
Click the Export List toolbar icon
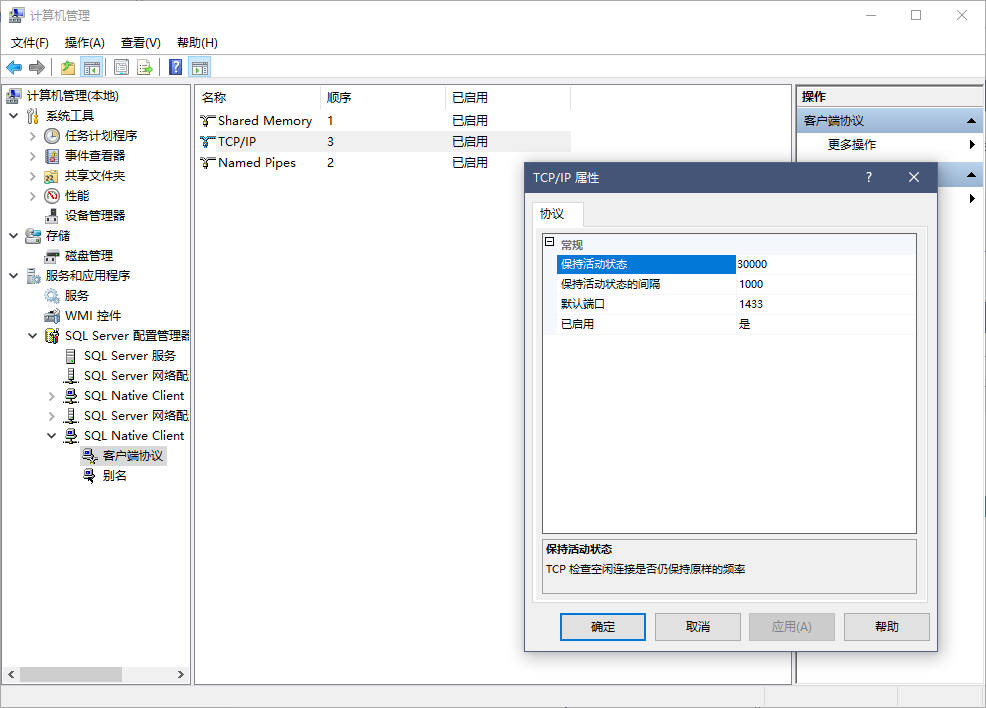click(145, 67)
